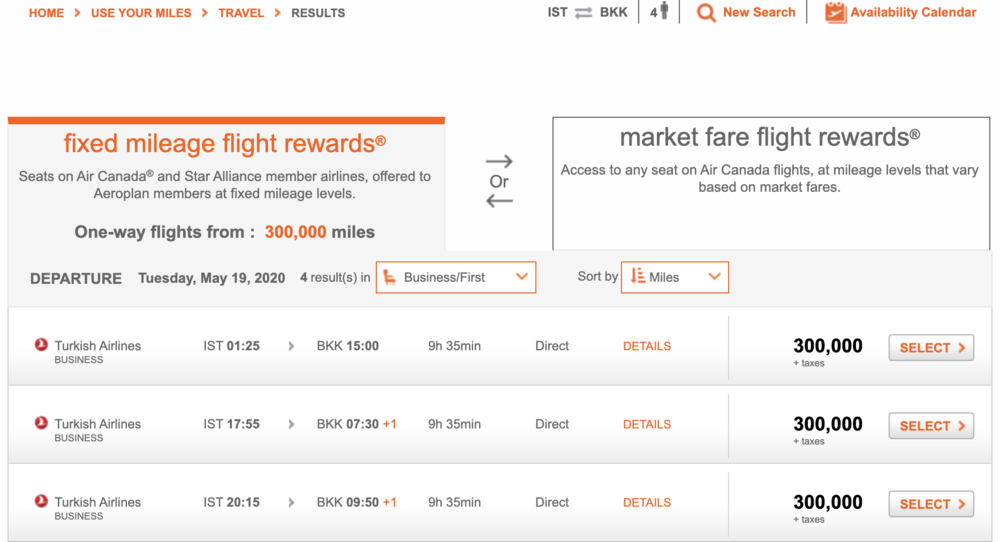Open the Sort by Miles dropdown
Viewport: 1000px width, 542px height.
click(x=714, y=277)
